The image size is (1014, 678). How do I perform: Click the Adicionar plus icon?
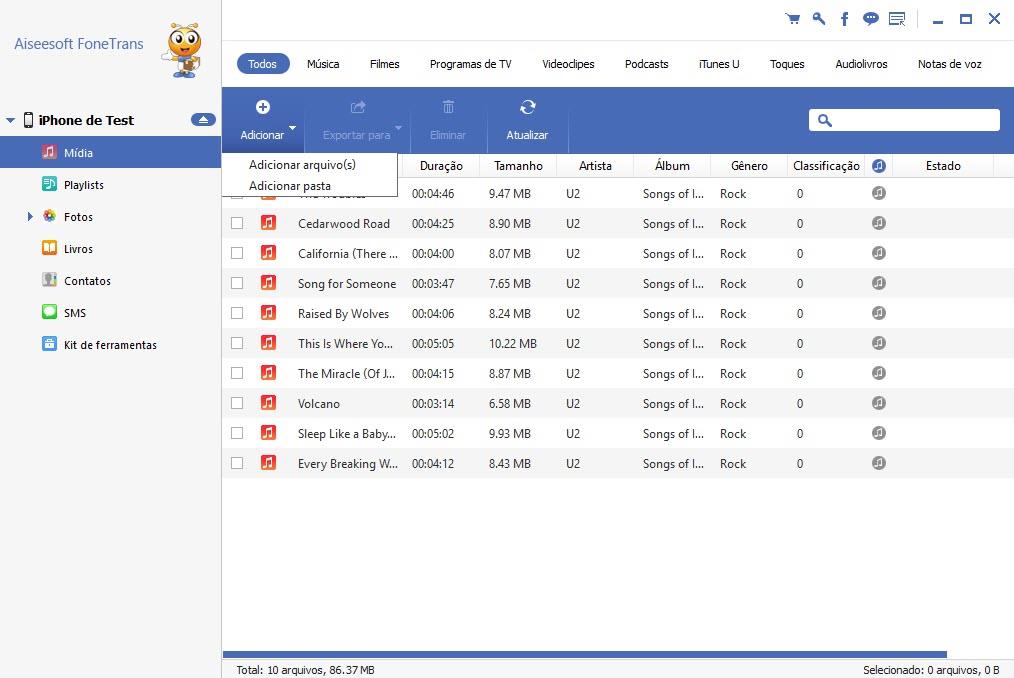pos(263,107)
